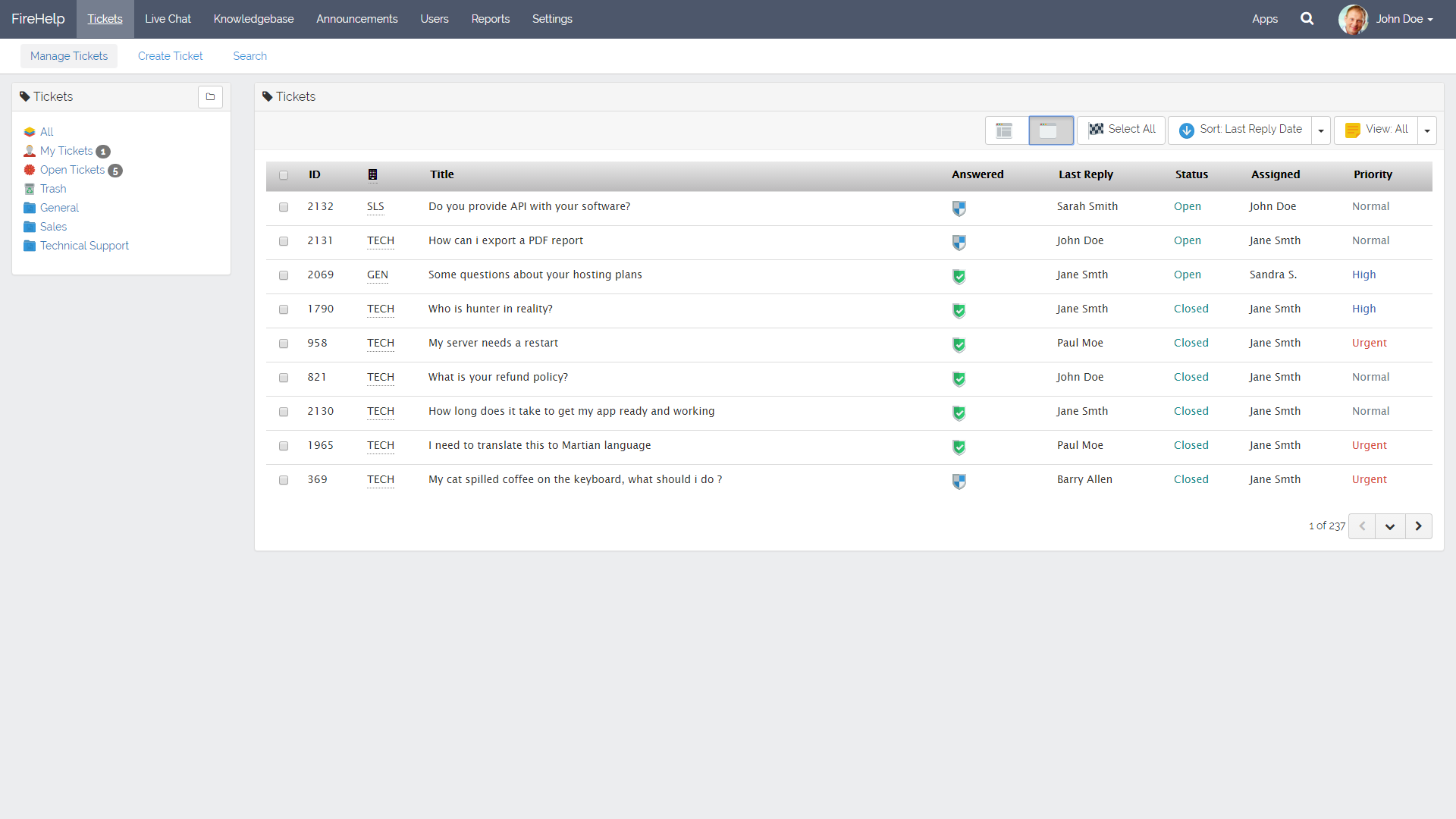Click answered green shield for ticket 1790
The image size is (1456, 819).
[x=959, y=311]
